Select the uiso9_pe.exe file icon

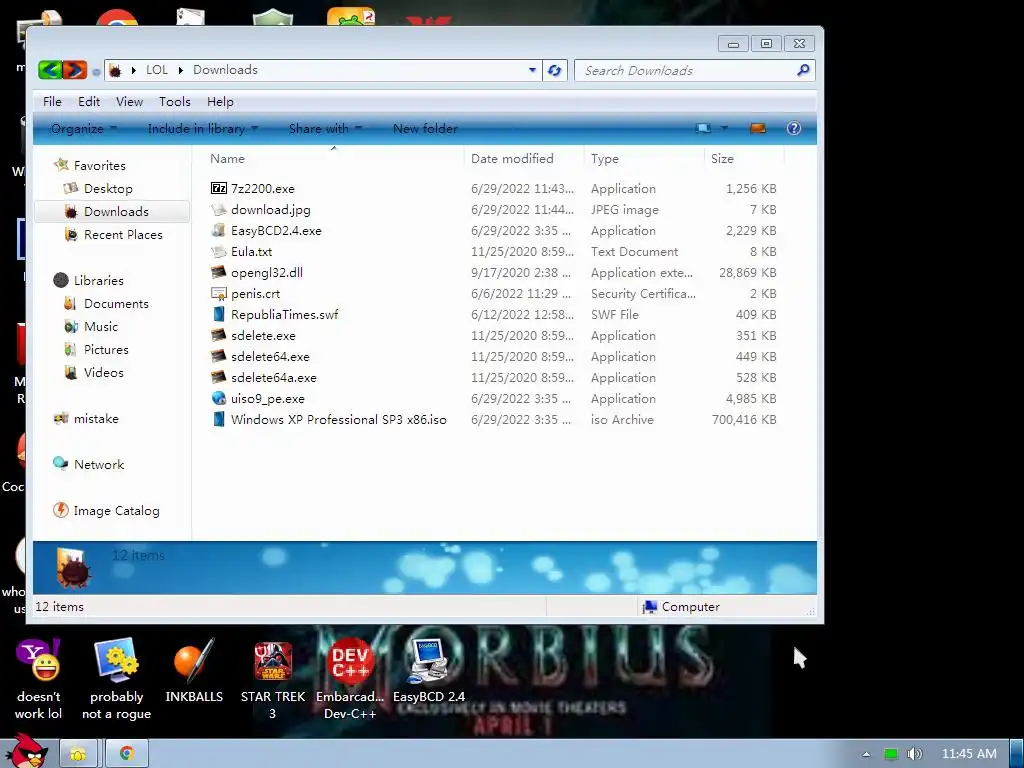click(219, 398)
